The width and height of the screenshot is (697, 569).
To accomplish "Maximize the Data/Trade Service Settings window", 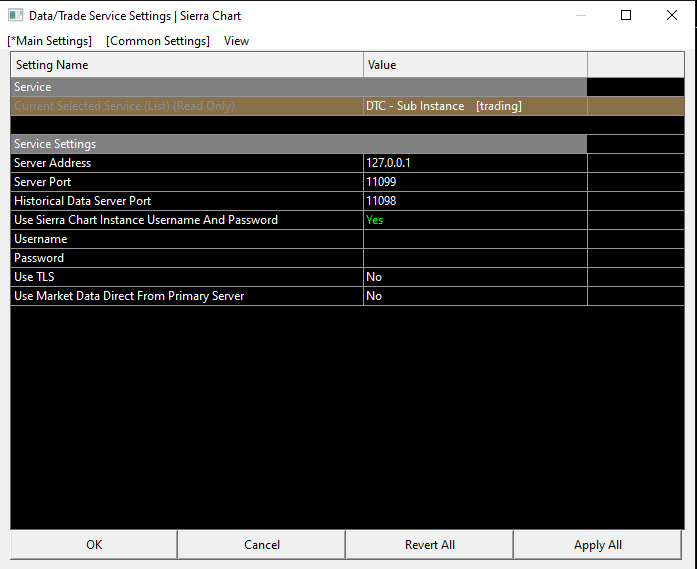I will [626, 16].
